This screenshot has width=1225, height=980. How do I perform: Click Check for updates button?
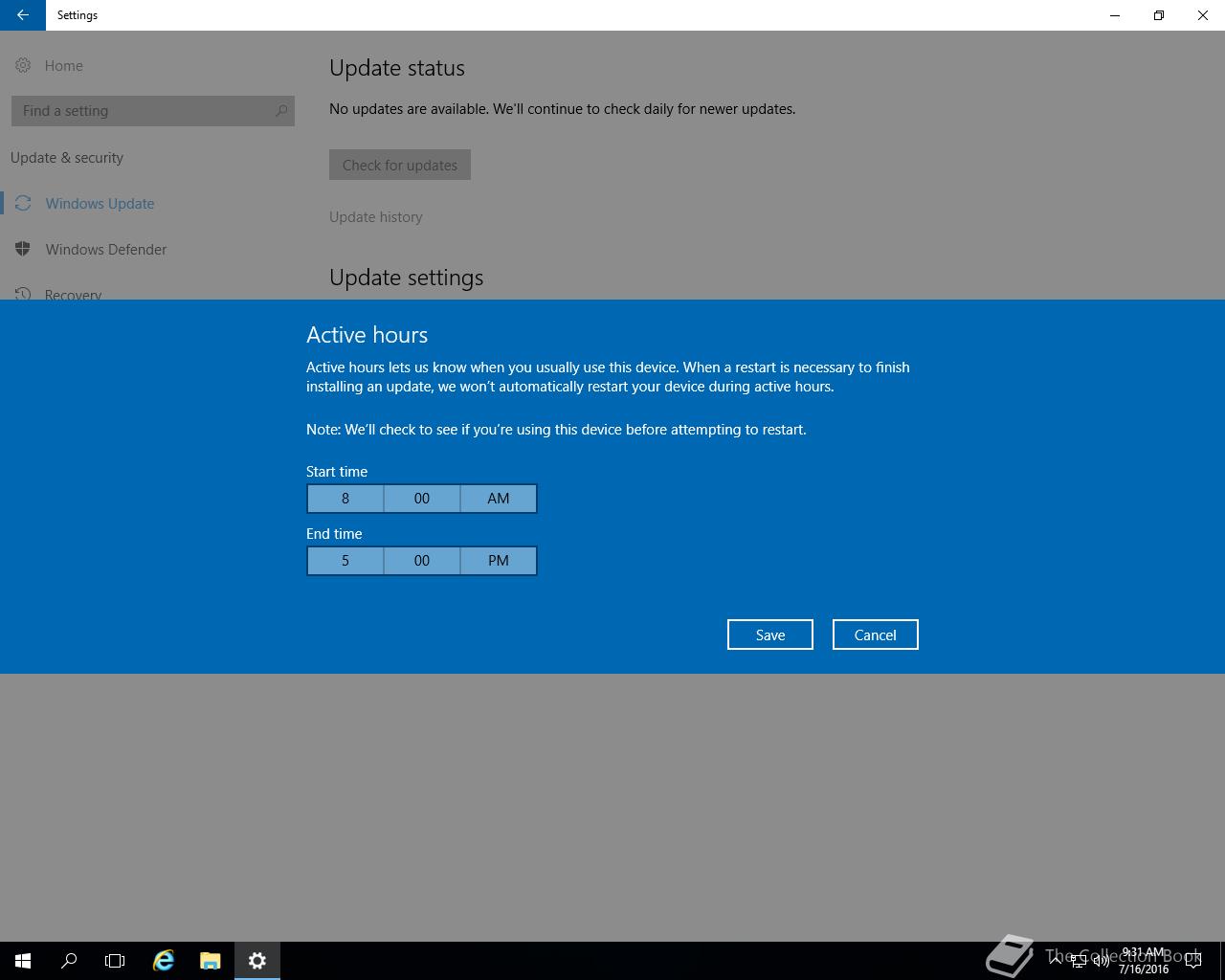coord(400,165)
